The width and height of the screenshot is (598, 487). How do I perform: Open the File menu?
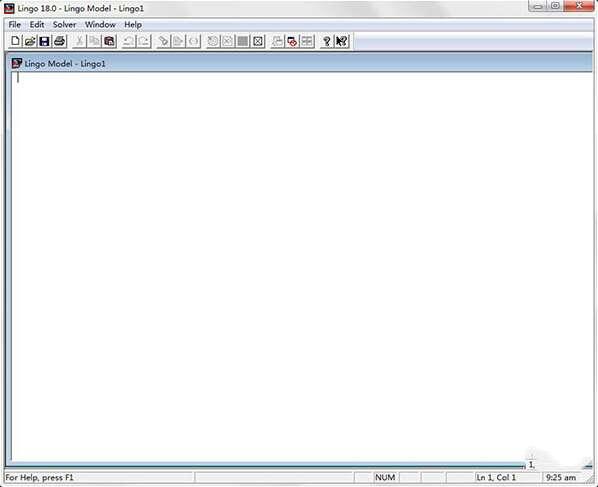[15, 25]
